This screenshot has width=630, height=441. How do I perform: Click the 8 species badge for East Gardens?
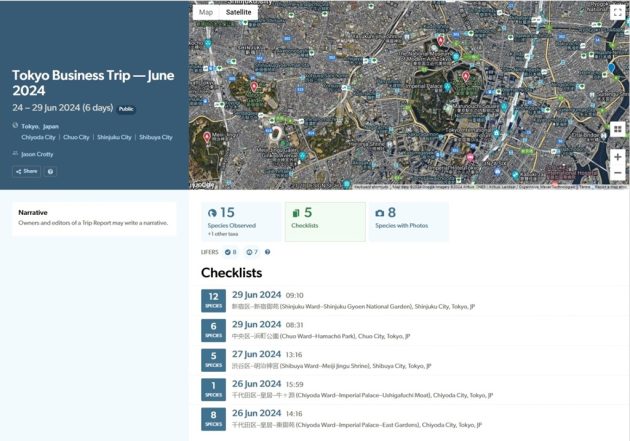(x=213, y=418)
